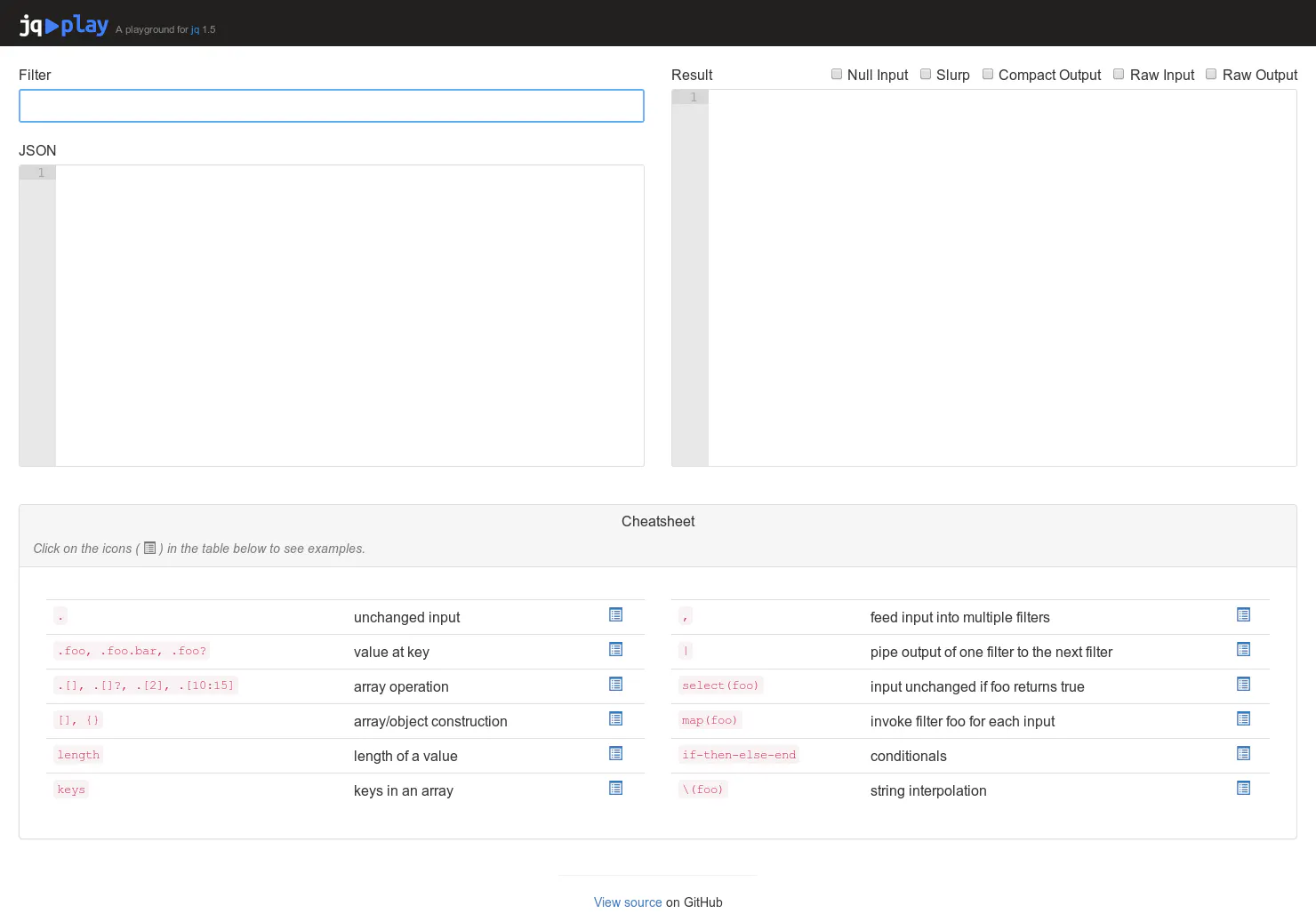Enable the Null Input checkbox

click(x=837, y=74)
